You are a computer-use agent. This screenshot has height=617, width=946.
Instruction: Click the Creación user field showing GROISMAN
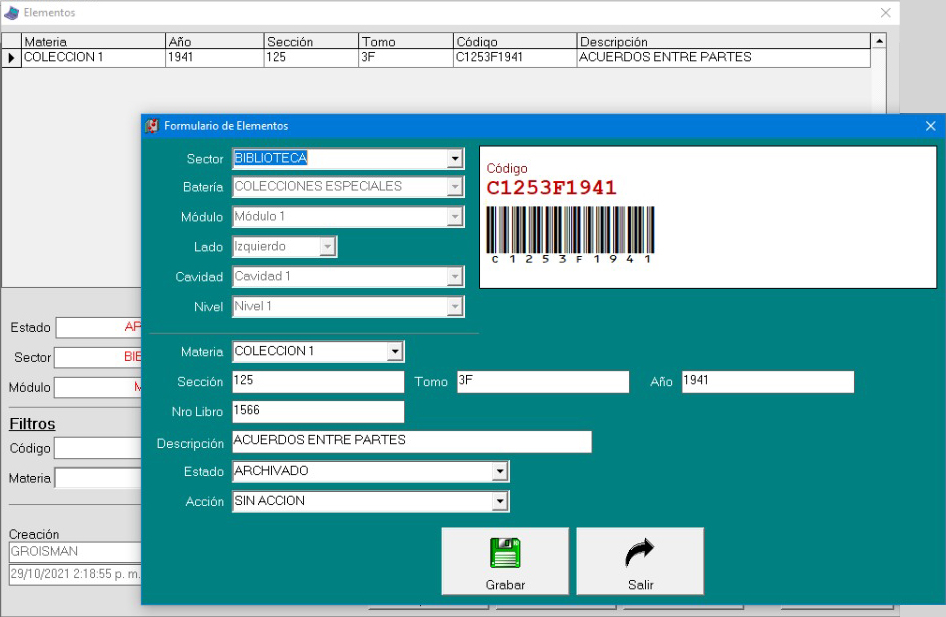[x=75, y=551]
